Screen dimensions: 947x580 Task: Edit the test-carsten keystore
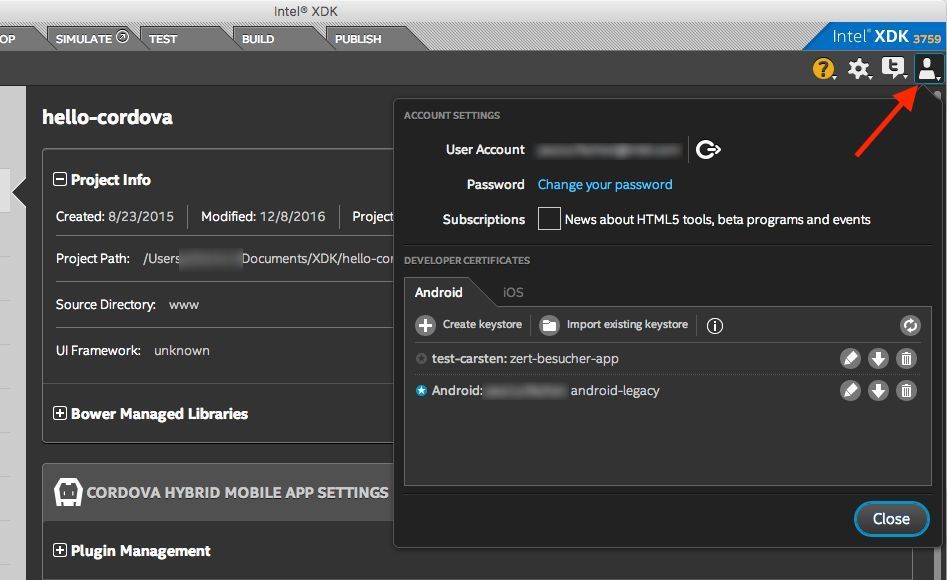pos(850,359)
